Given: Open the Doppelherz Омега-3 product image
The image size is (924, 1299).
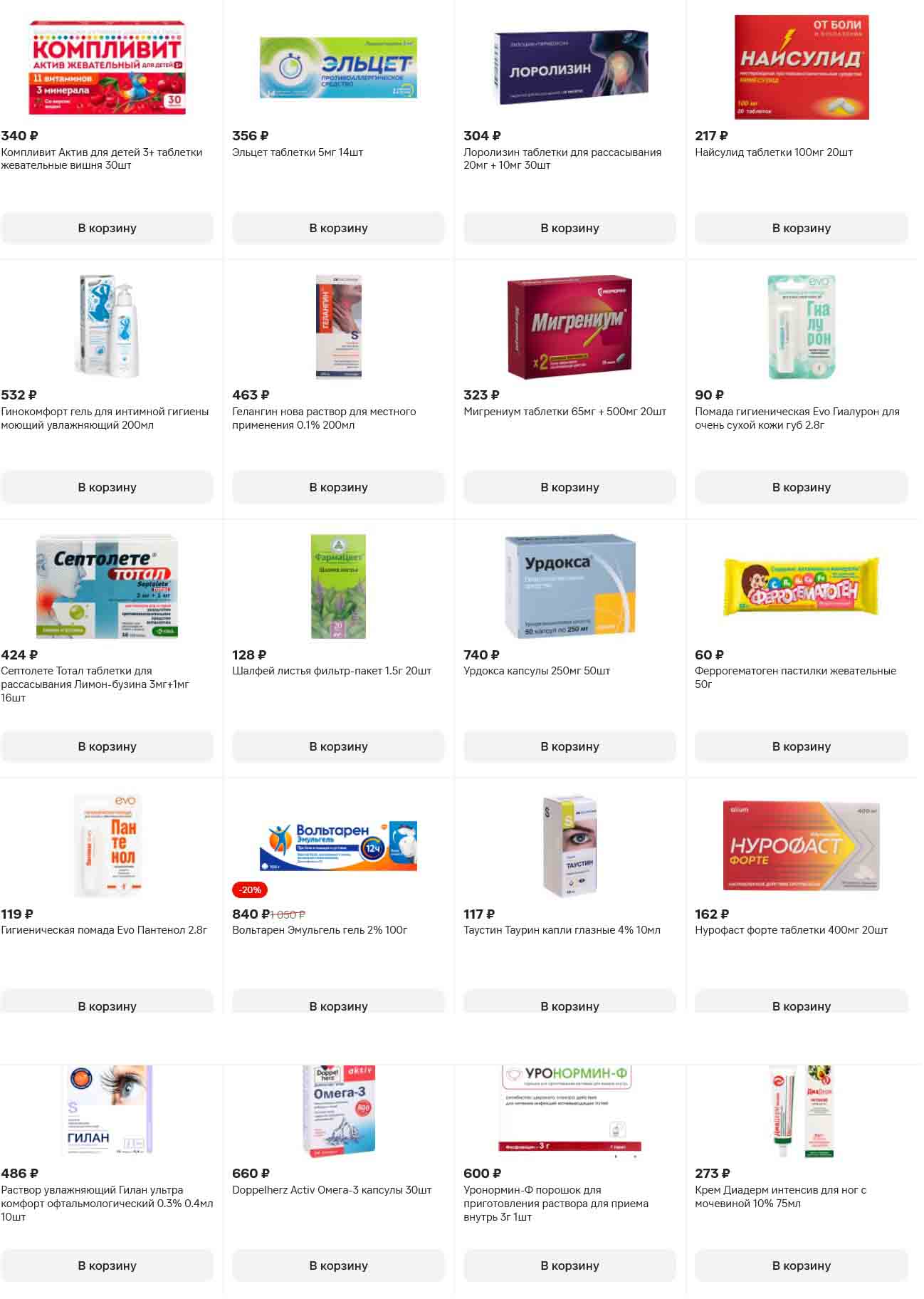Looking at the screenshot, I should tap(338, 1109).
